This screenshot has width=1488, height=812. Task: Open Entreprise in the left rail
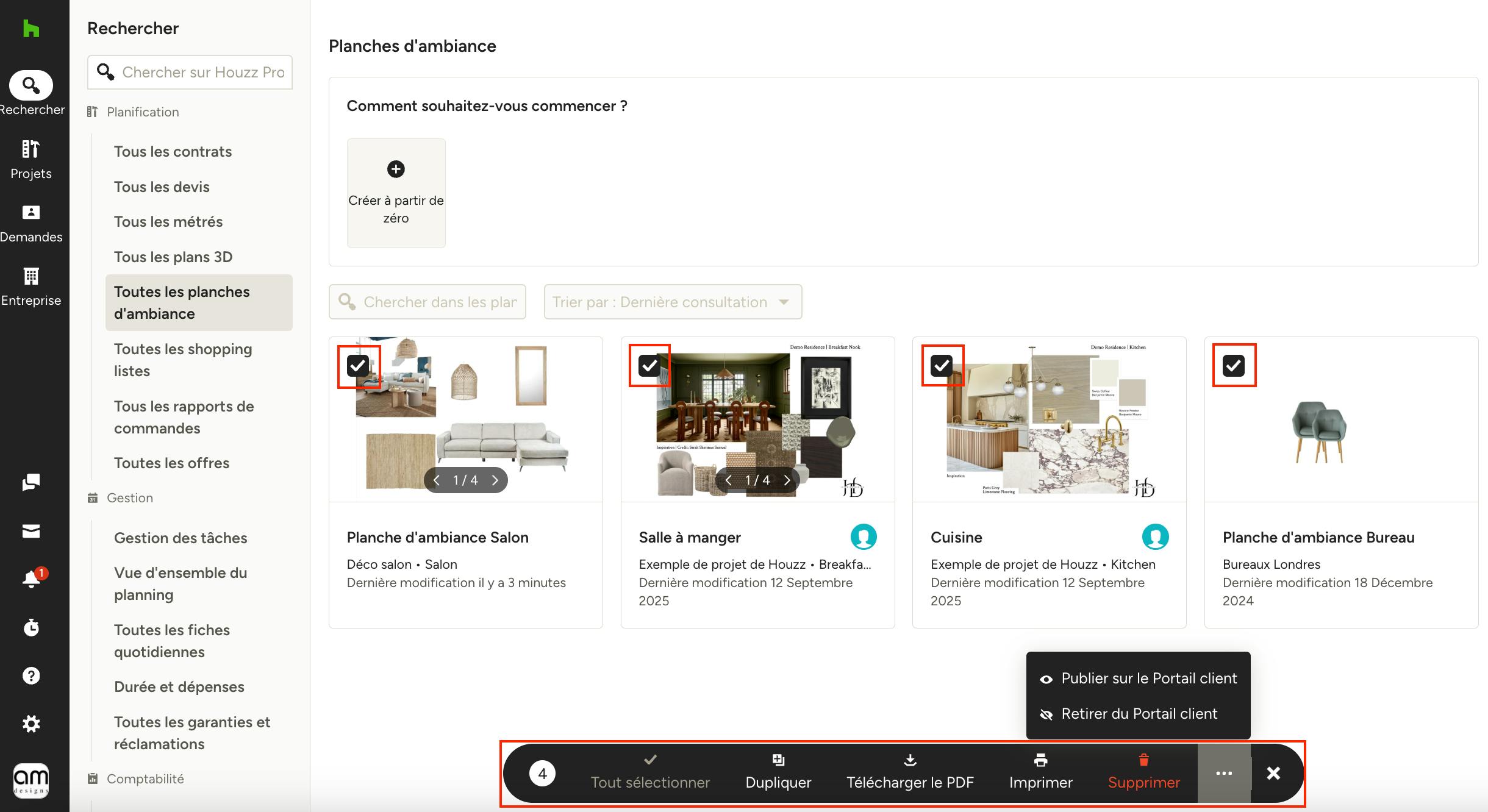31,287
